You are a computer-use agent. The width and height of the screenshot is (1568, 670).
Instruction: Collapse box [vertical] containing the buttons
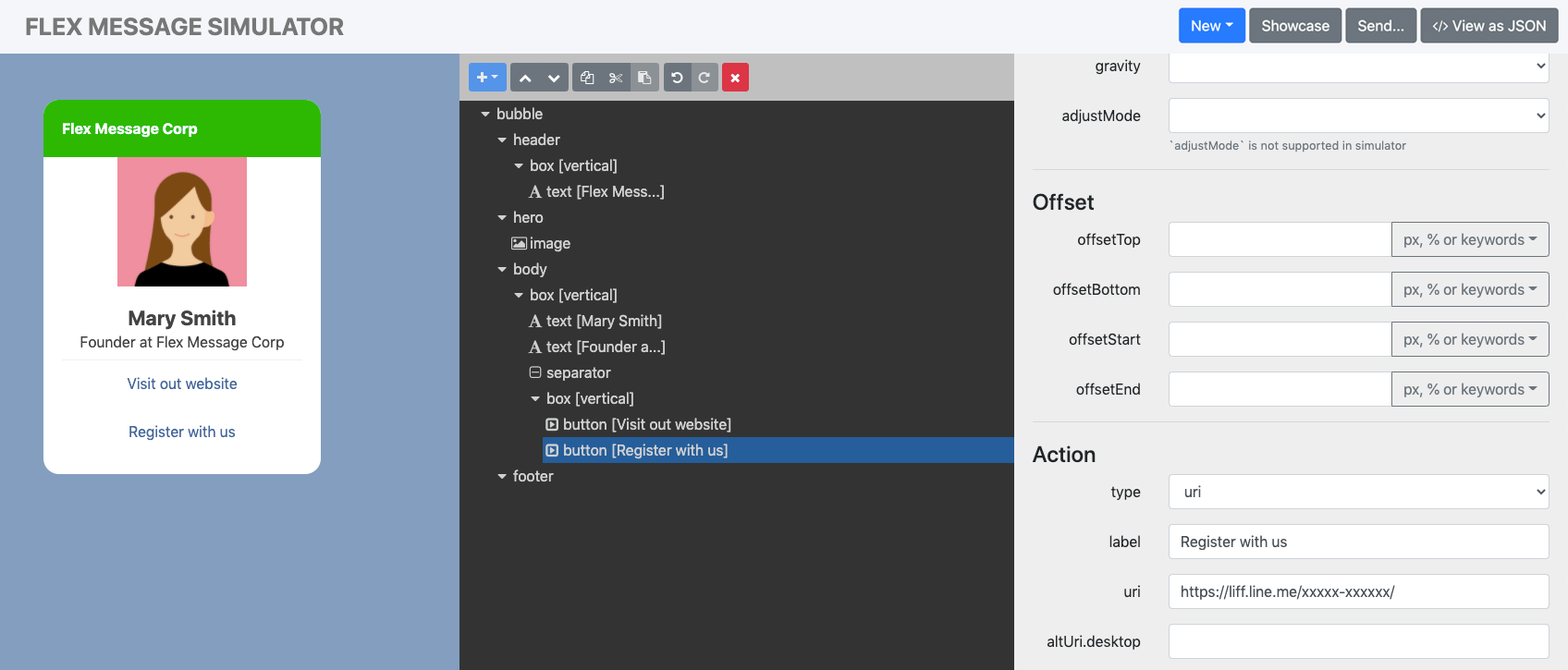[x=535, y=399]
